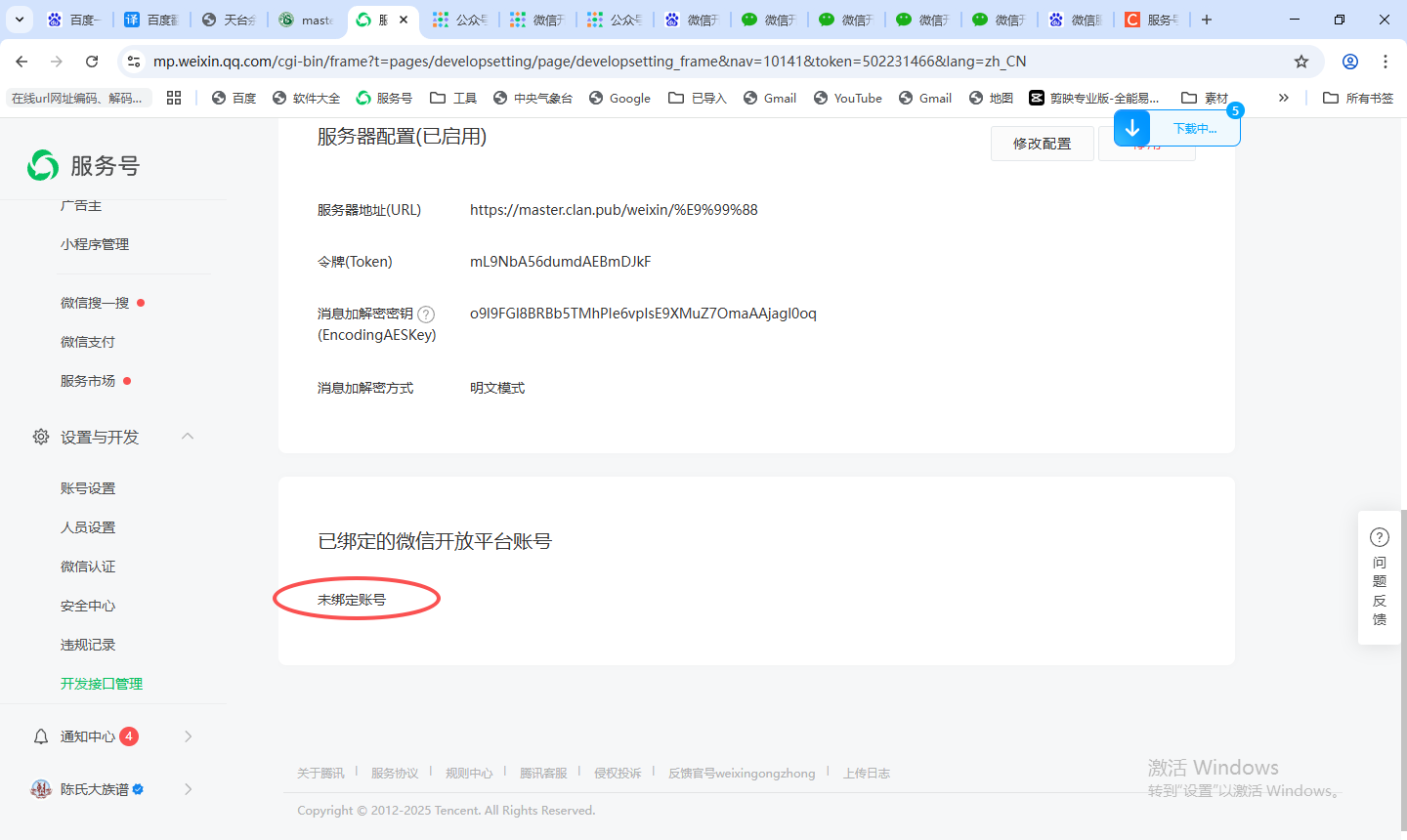Click the 下载中 download popup
1407x840 pixels.
(x=1177, y=128)
